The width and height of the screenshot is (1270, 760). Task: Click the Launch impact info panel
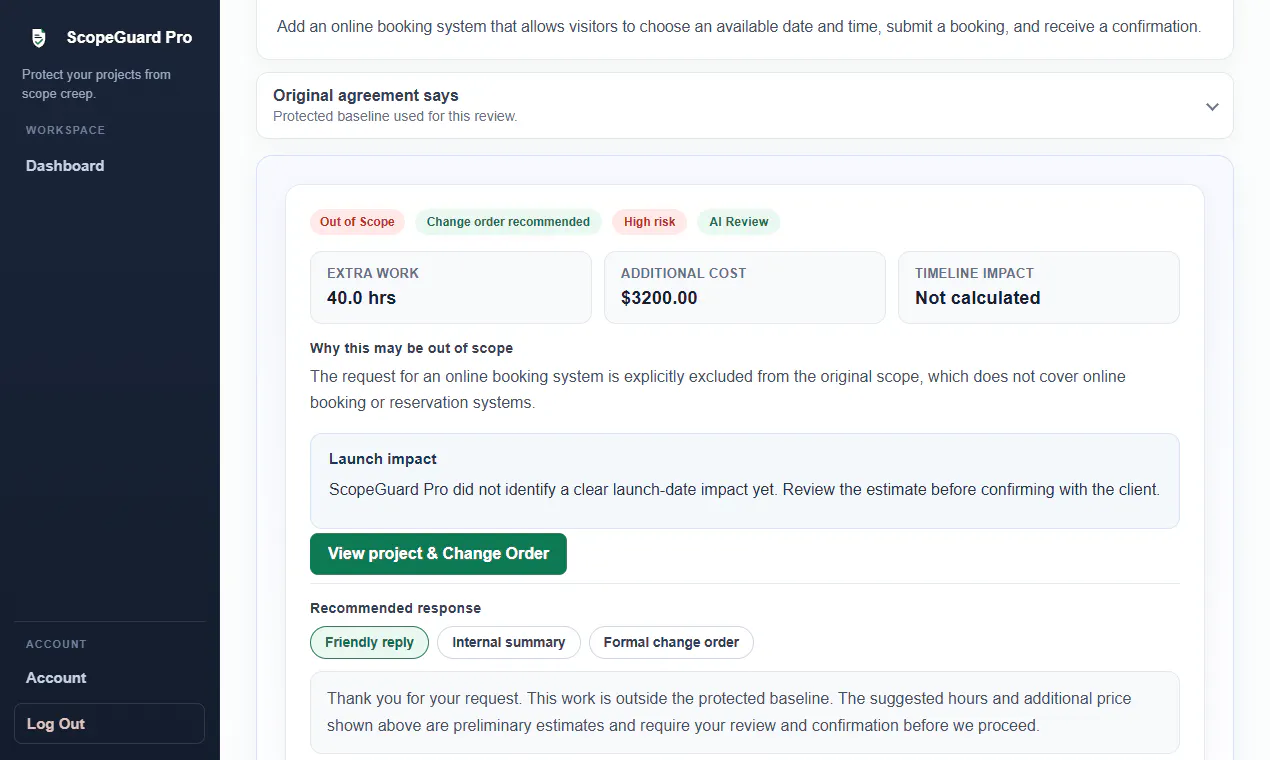click(745, 481)
